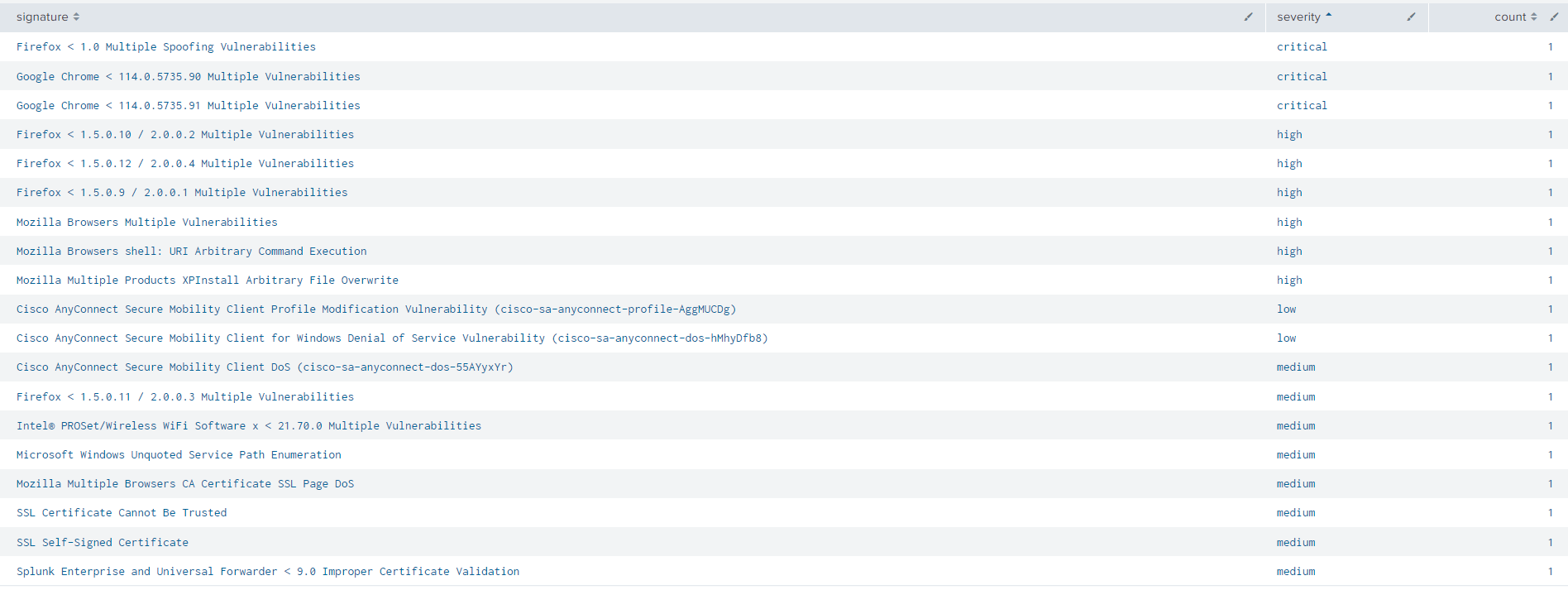Sort table by signature column header
The height and width of the screenshot is (590, 1568).
point(48,17)
